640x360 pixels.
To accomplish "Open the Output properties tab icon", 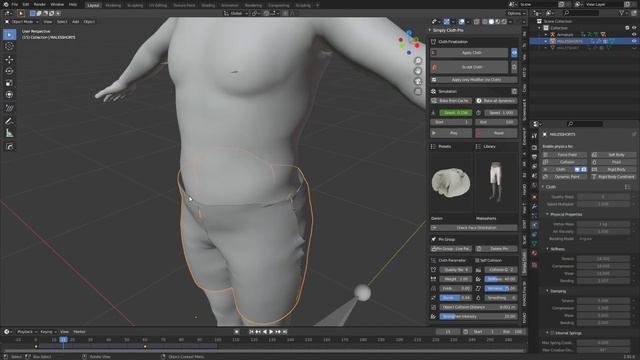I will click(534, 157).
